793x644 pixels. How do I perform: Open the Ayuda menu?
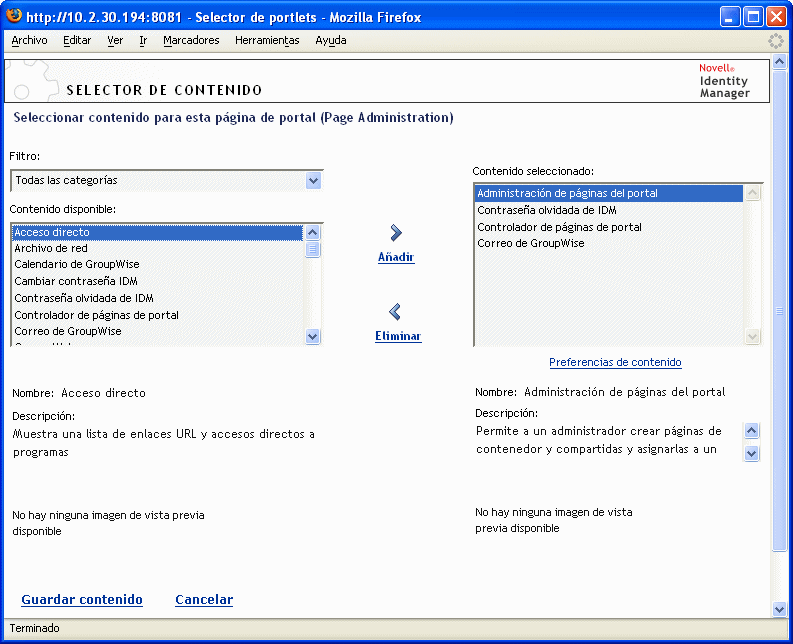click(x=331, y=40)
